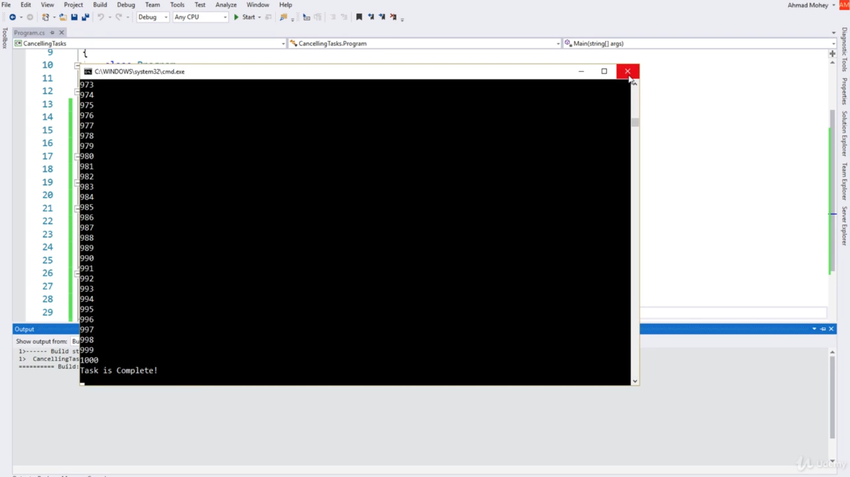Open the Team menu

(152, 5)
